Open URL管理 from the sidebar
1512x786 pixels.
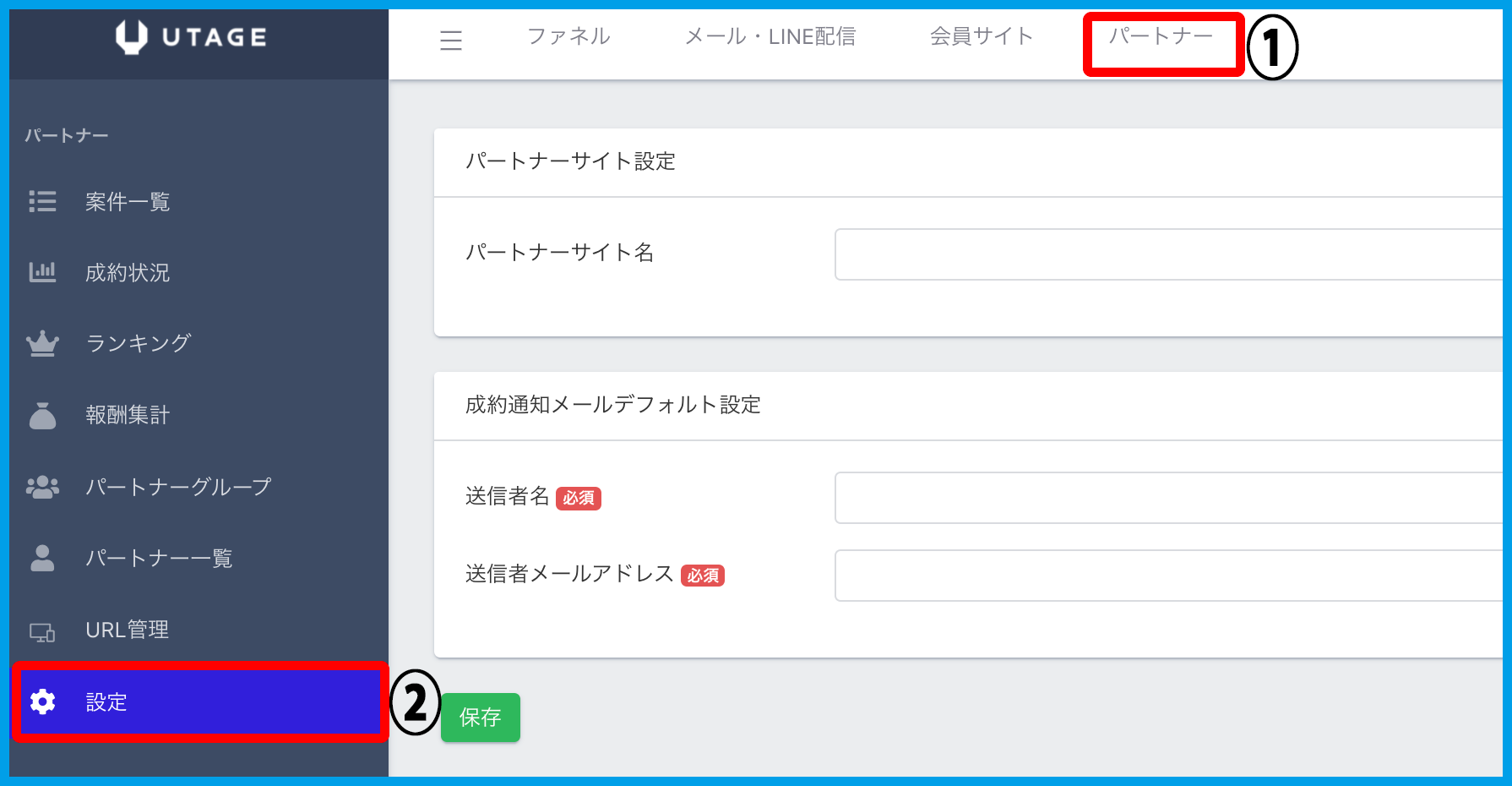tap(127, 630)
